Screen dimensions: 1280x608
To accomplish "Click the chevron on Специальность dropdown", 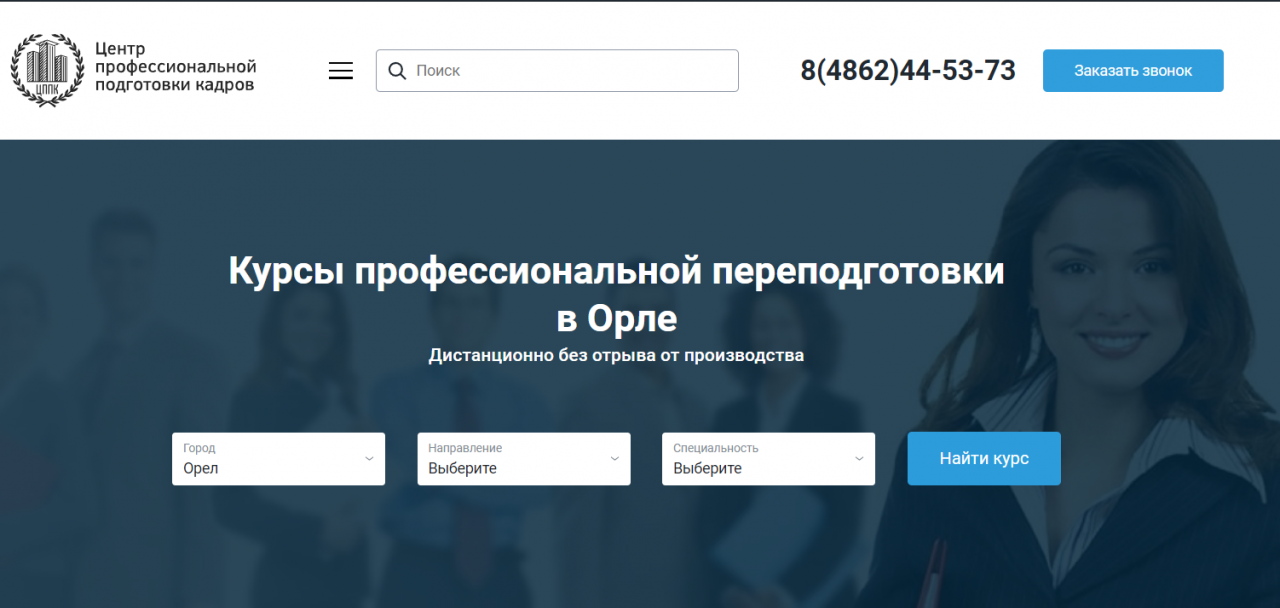I will 857,459.
